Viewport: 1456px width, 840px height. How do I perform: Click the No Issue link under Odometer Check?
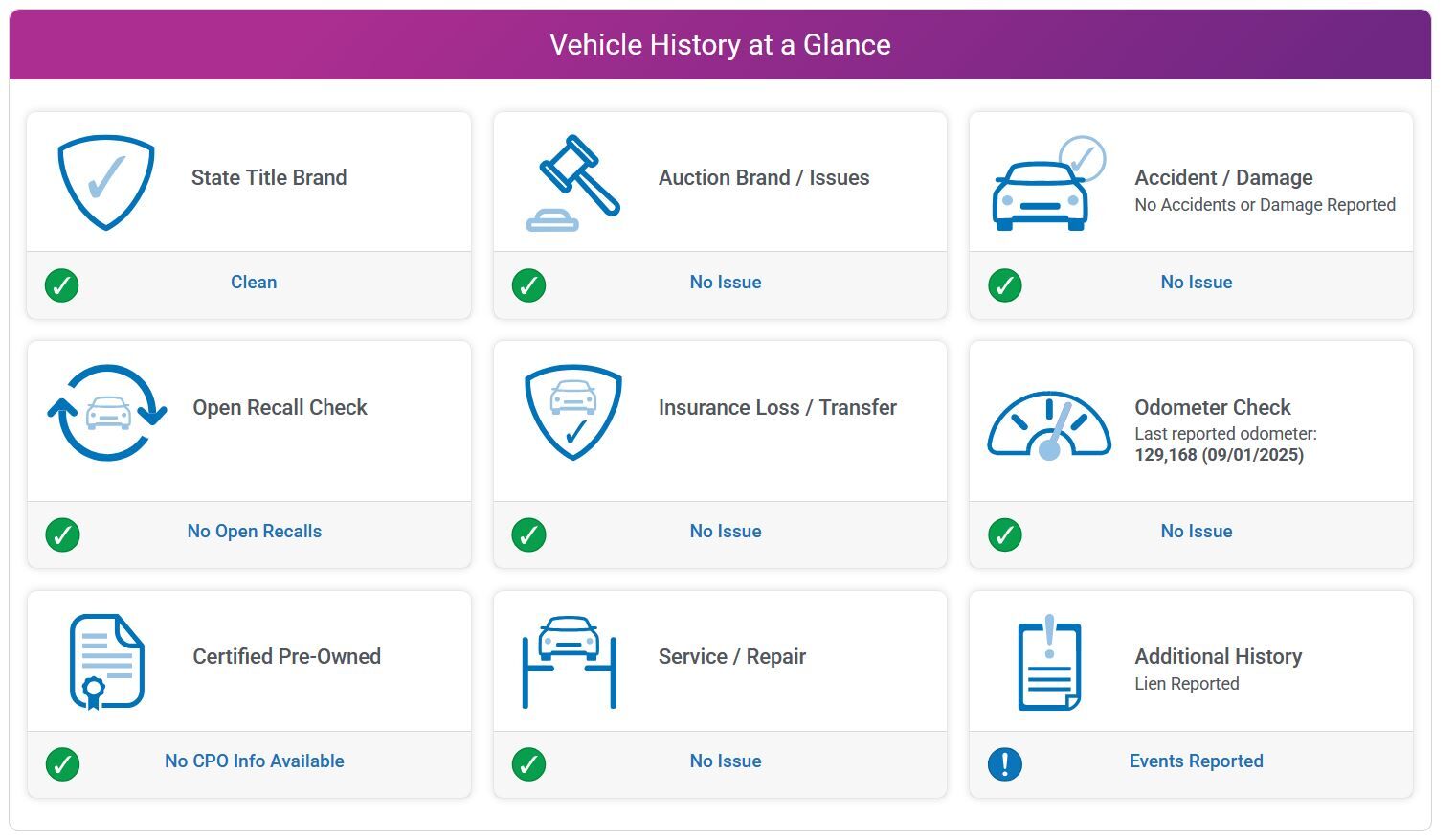(x=1196, y=532)
